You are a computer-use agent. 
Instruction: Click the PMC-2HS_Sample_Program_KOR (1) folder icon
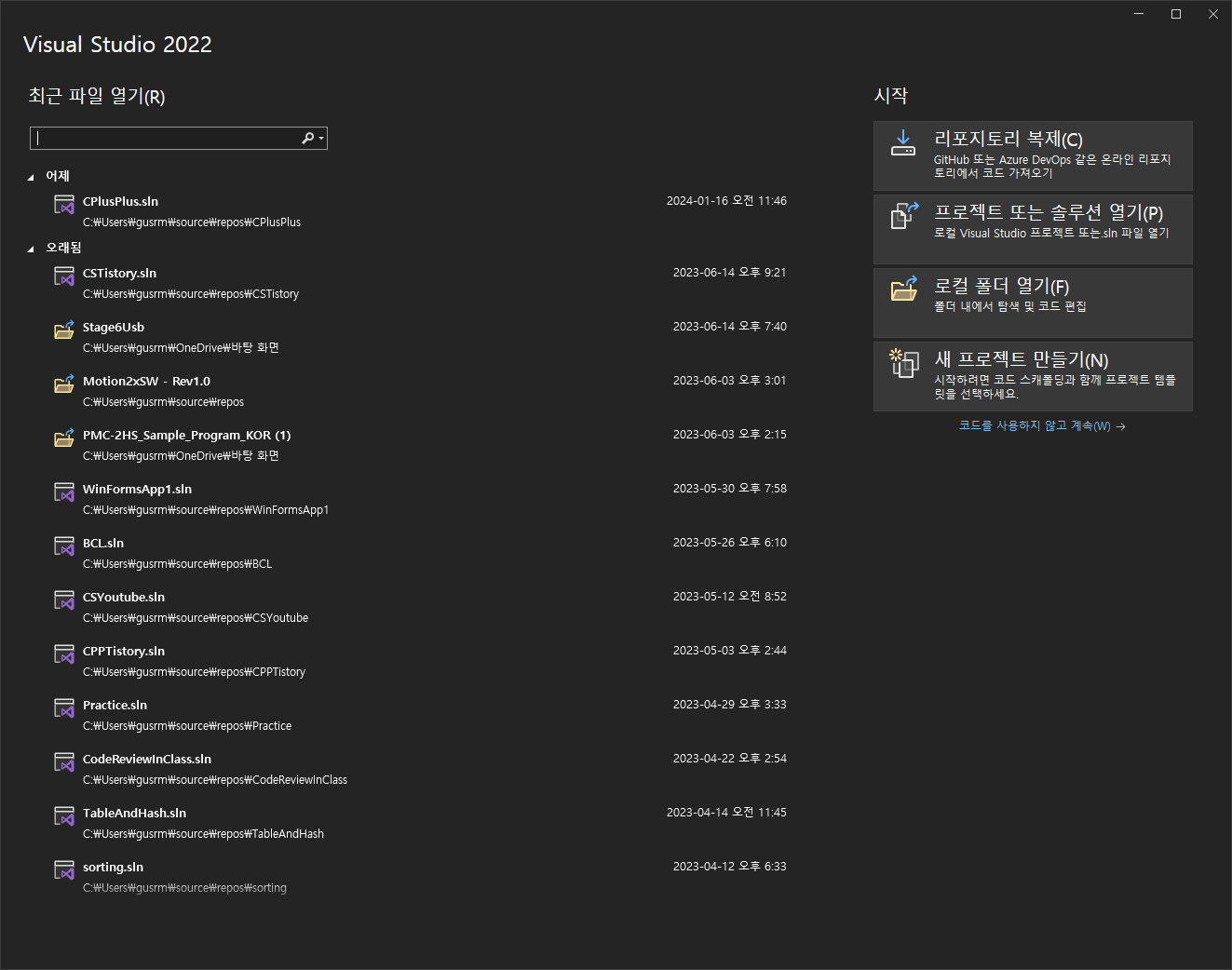click(x=64, y=438)
